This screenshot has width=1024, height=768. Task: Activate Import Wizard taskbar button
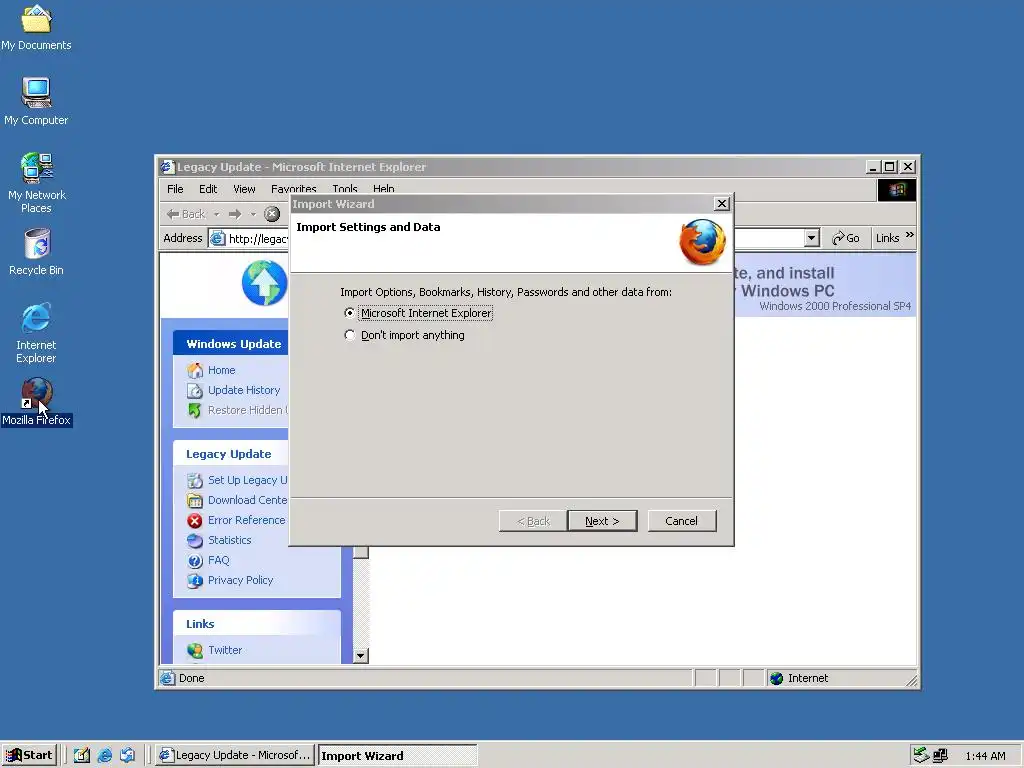point(397,755)
